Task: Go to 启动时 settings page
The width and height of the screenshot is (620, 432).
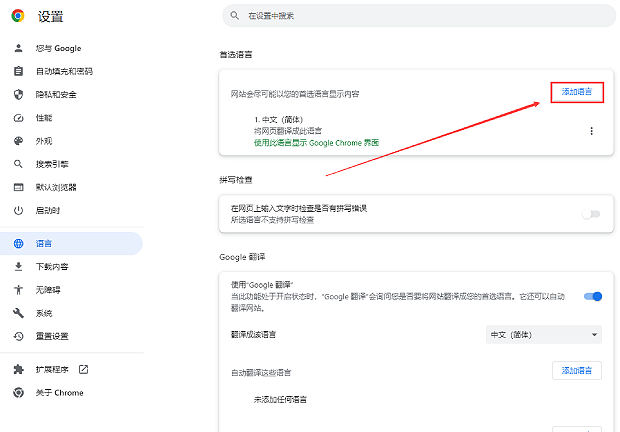Action: (48, 210)
